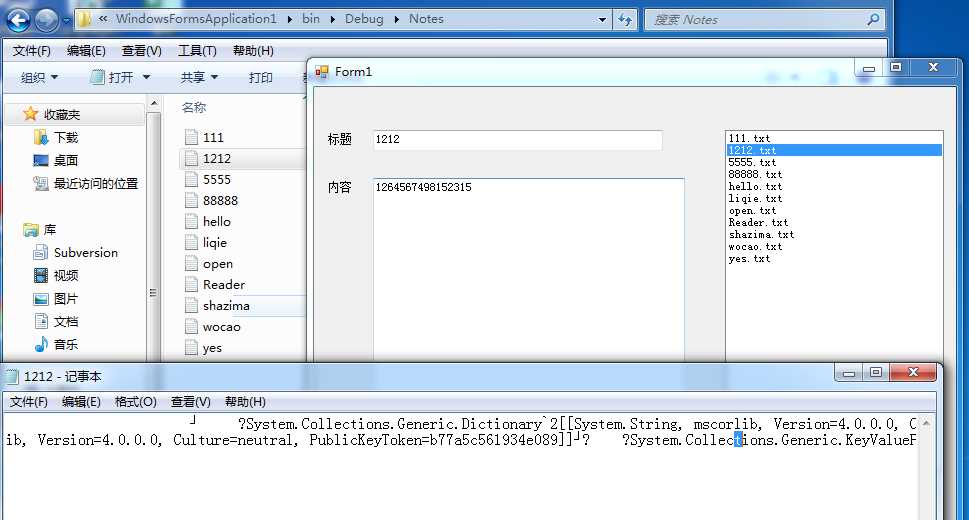
Task: Maximize the Form1 window
Action: [895, 67]
